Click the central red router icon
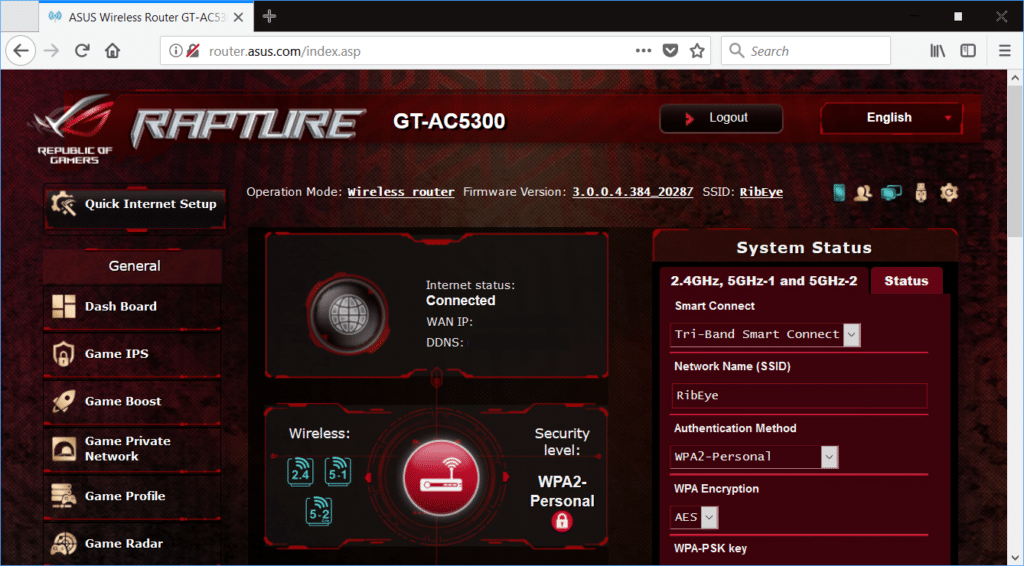Viewport: 1024px width, 566px height. click(x=441, y=477)
